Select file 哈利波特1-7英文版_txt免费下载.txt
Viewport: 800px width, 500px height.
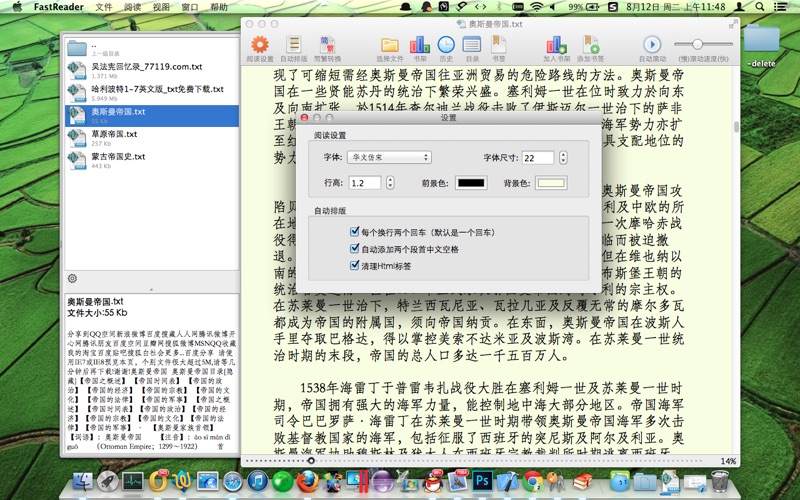(152, 93)
